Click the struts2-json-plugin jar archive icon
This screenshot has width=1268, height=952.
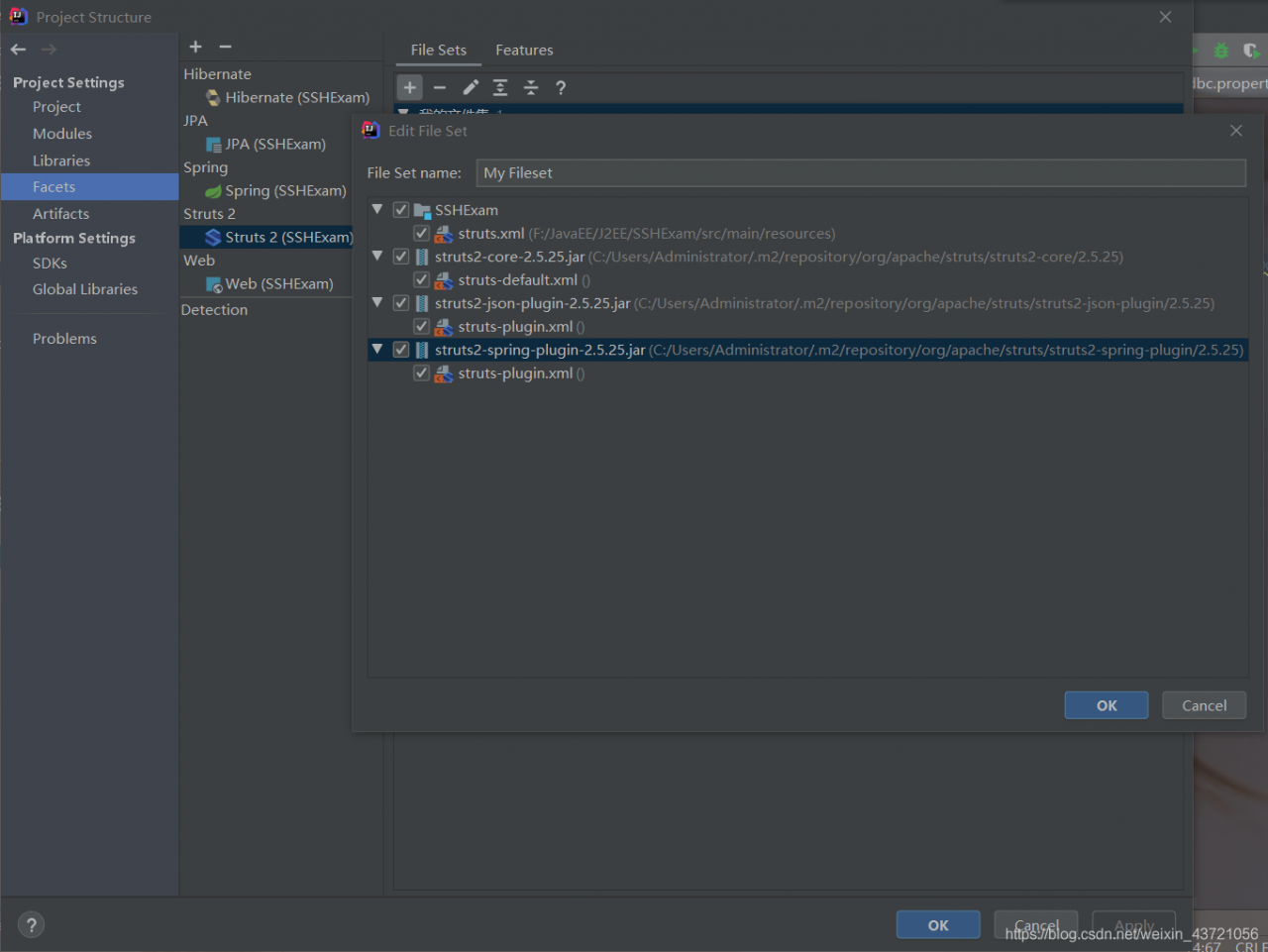(422, 303)
